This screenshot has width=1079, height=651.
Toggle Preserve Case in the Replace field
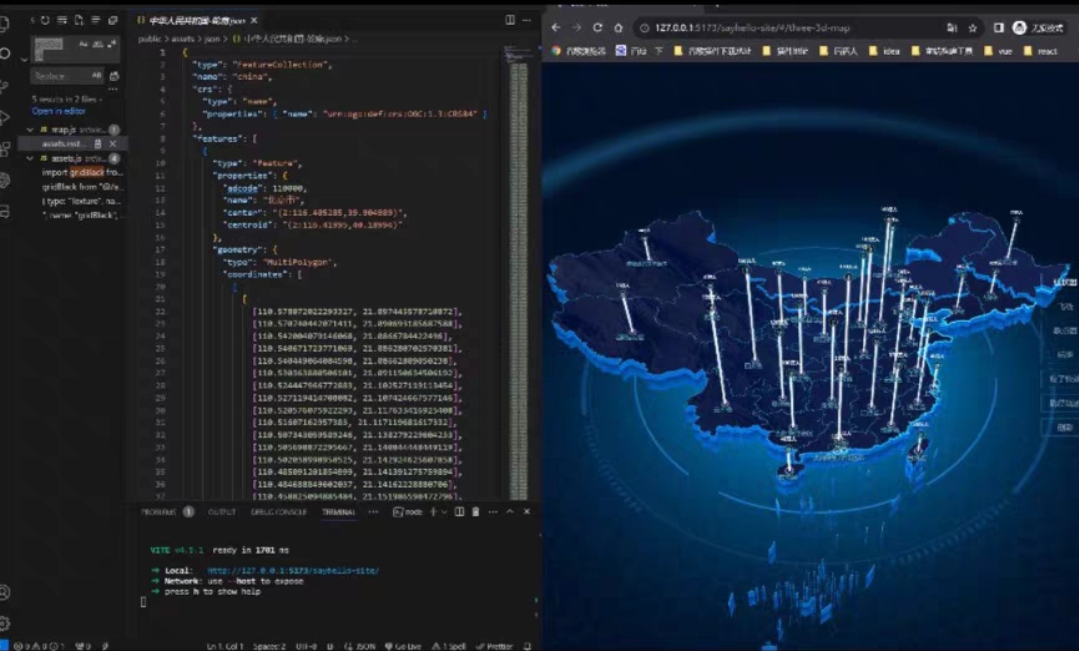96,75
